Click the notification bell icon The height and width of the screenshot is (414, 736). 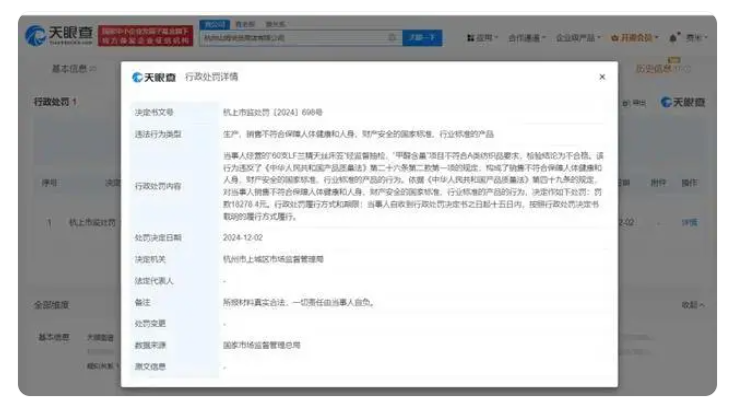click(x=673, y=38)
